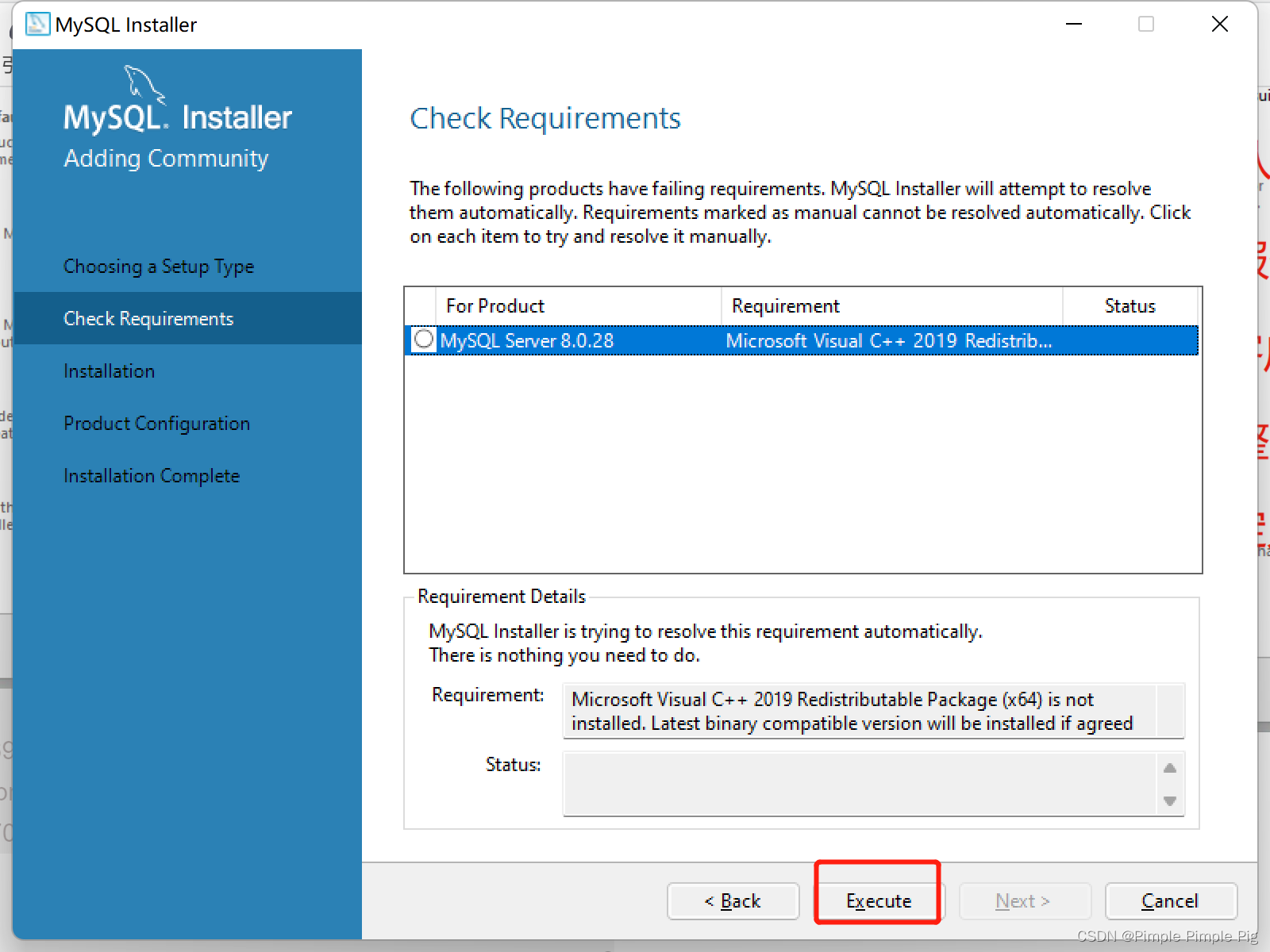Click the Microsoft Visual C++ 2019 Redistrib requirement cell
Screen dimensions: 1270x952
889,340
